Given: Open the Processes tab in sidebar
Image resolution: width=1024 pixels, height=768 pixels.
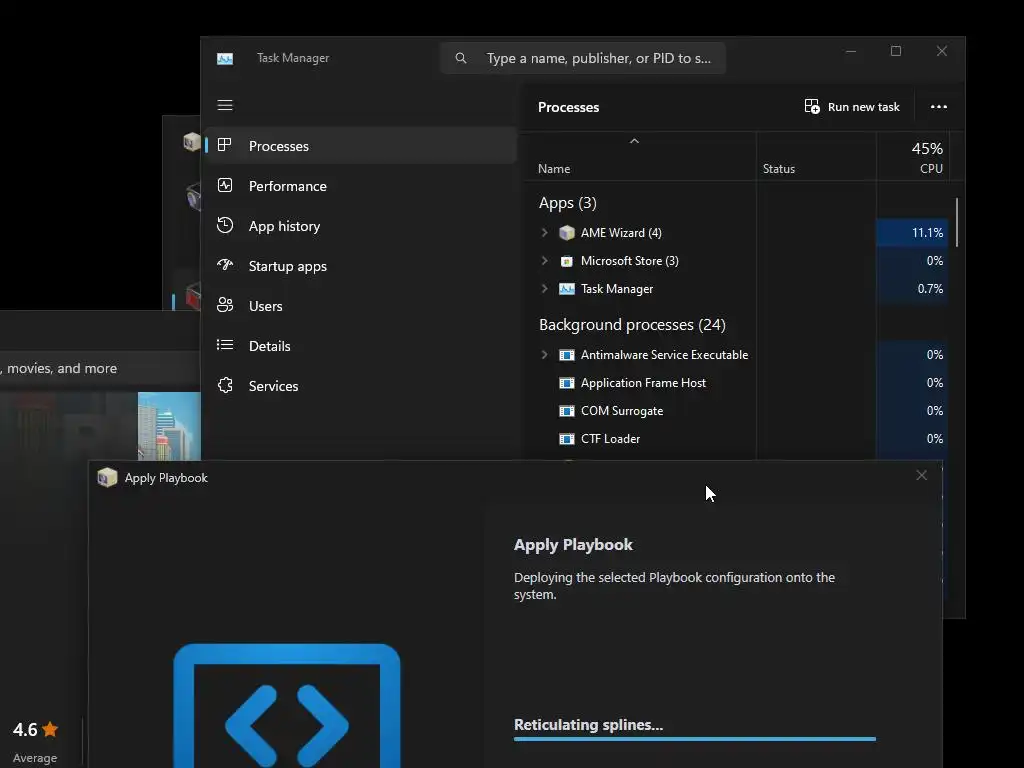Looking at the screenshot, I should pos(360,146).
